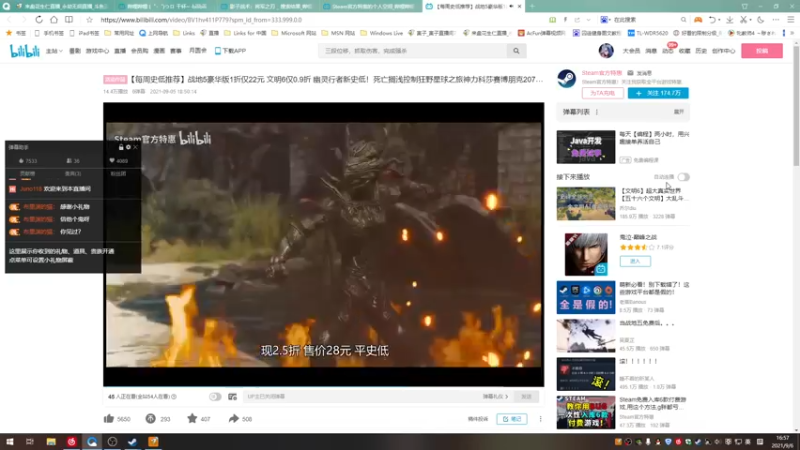800x450 pixels.
Task: Expand address bar dropdown chevron
Action: point(588,20)
